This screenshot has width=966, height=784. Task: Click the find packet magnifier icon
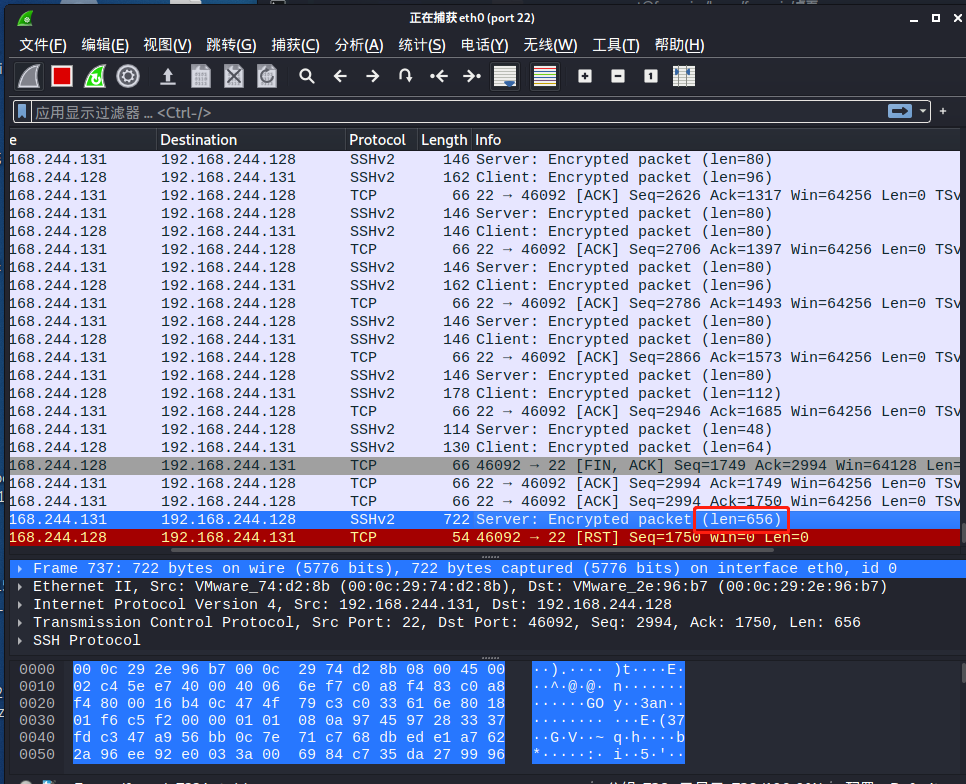tap(307, 76)
